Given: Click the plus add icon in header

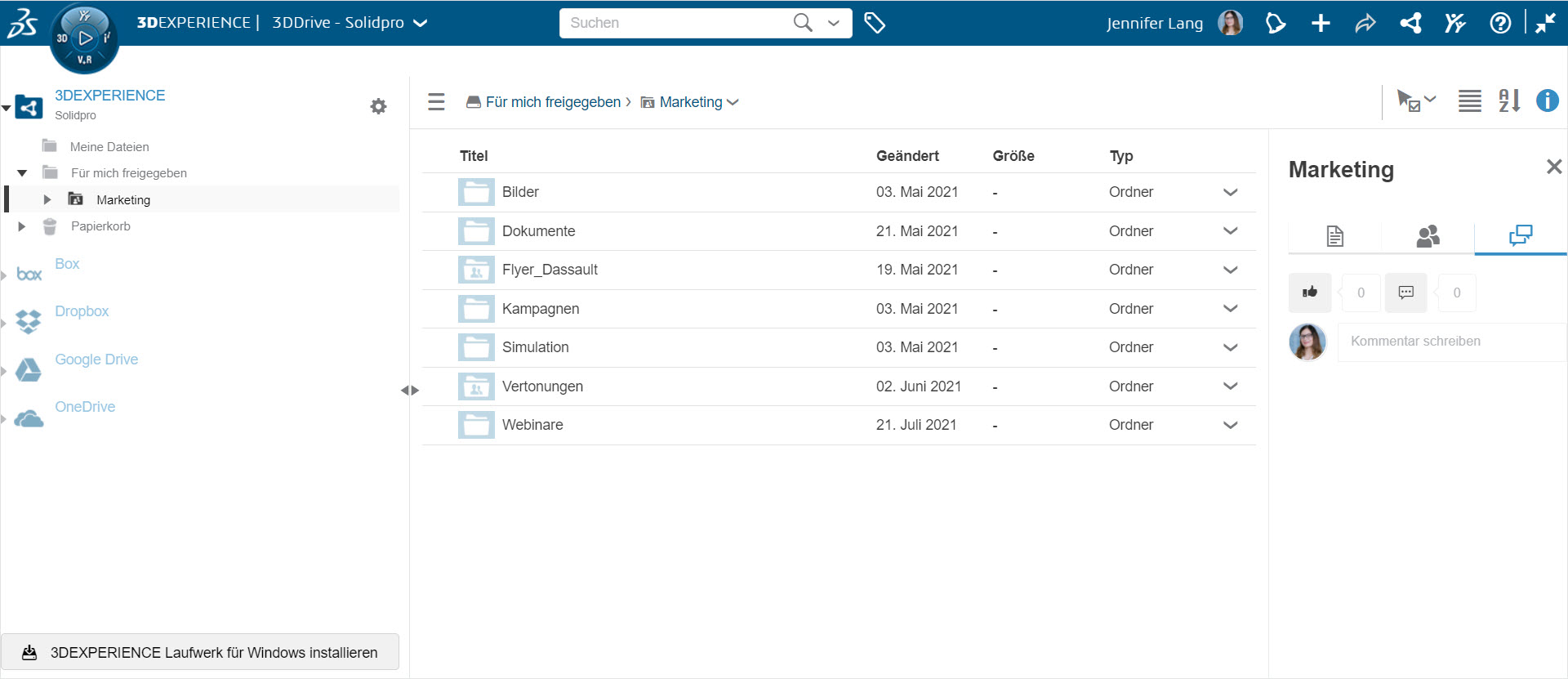Looking at the screenshot, I should 1321,23.
